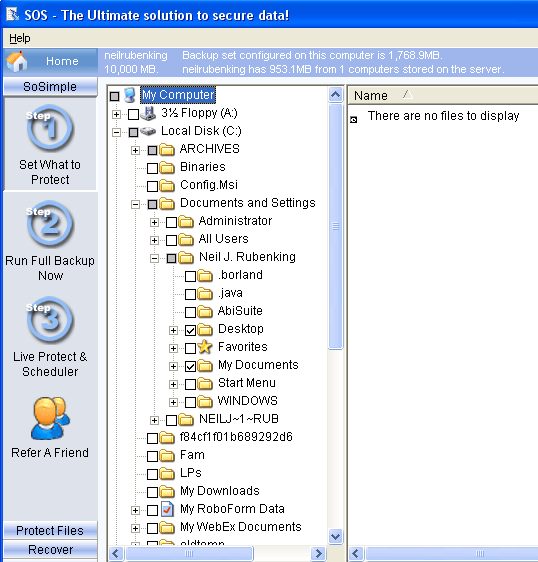Switch to the Recover tab
538x562 pixels.
pos(50,549)
